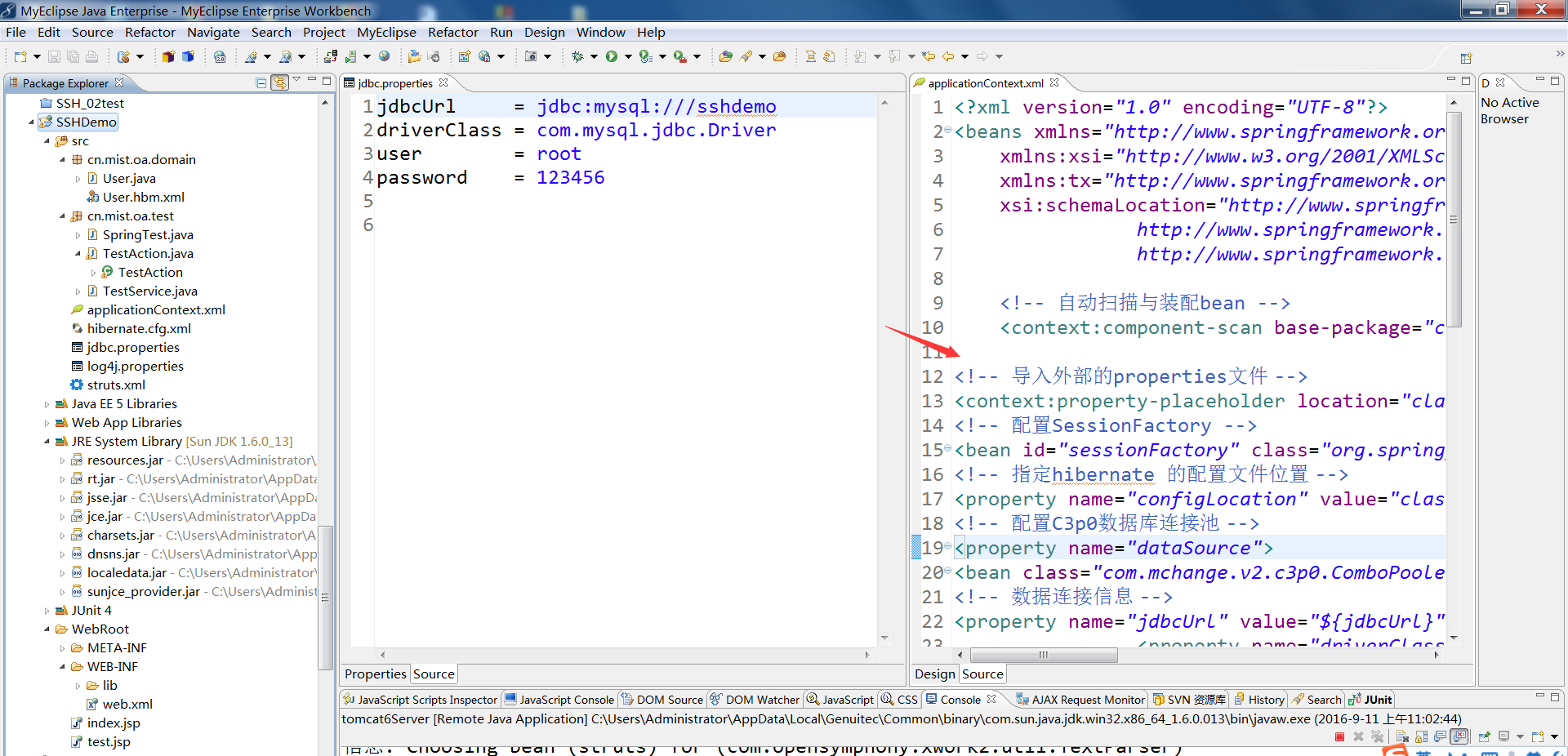Viewport: 1568px width, 756px height.
Task: Toggle Pin Console
Action: pos(1485,736)
